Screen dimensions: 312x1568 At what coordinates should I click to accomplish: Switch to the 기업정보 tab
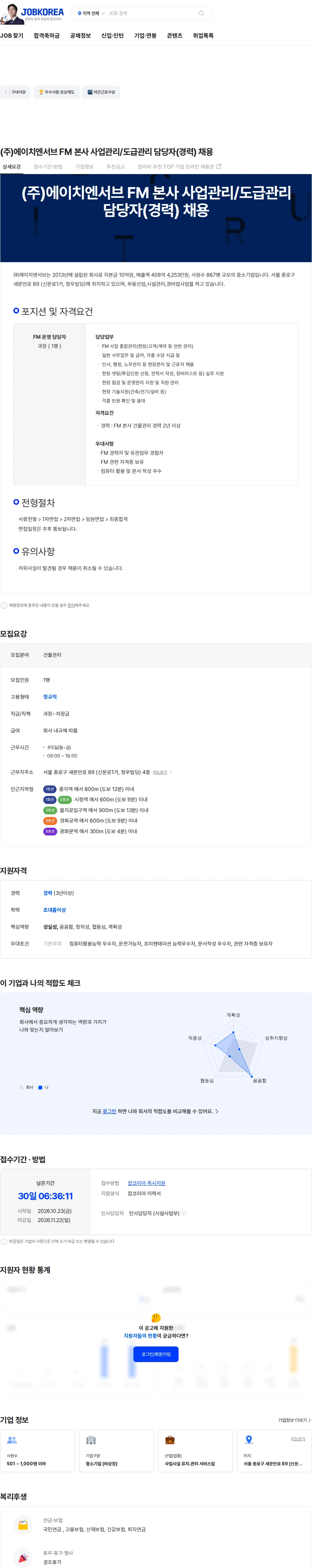pyautogui.click(x=84, y=166)
